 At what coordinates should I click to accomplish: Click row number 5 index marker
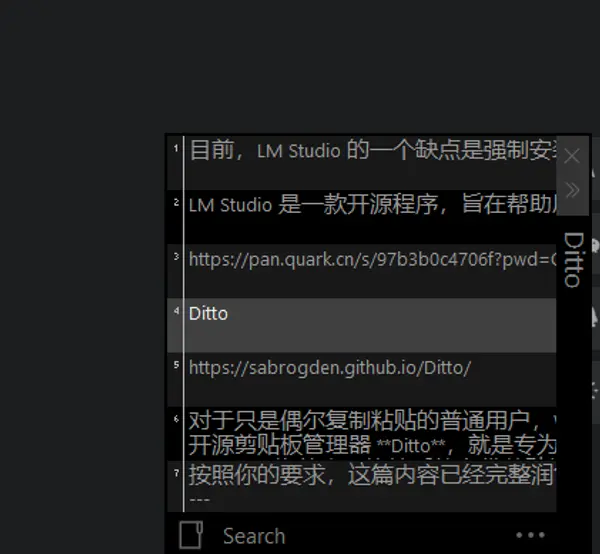[176, 365]
